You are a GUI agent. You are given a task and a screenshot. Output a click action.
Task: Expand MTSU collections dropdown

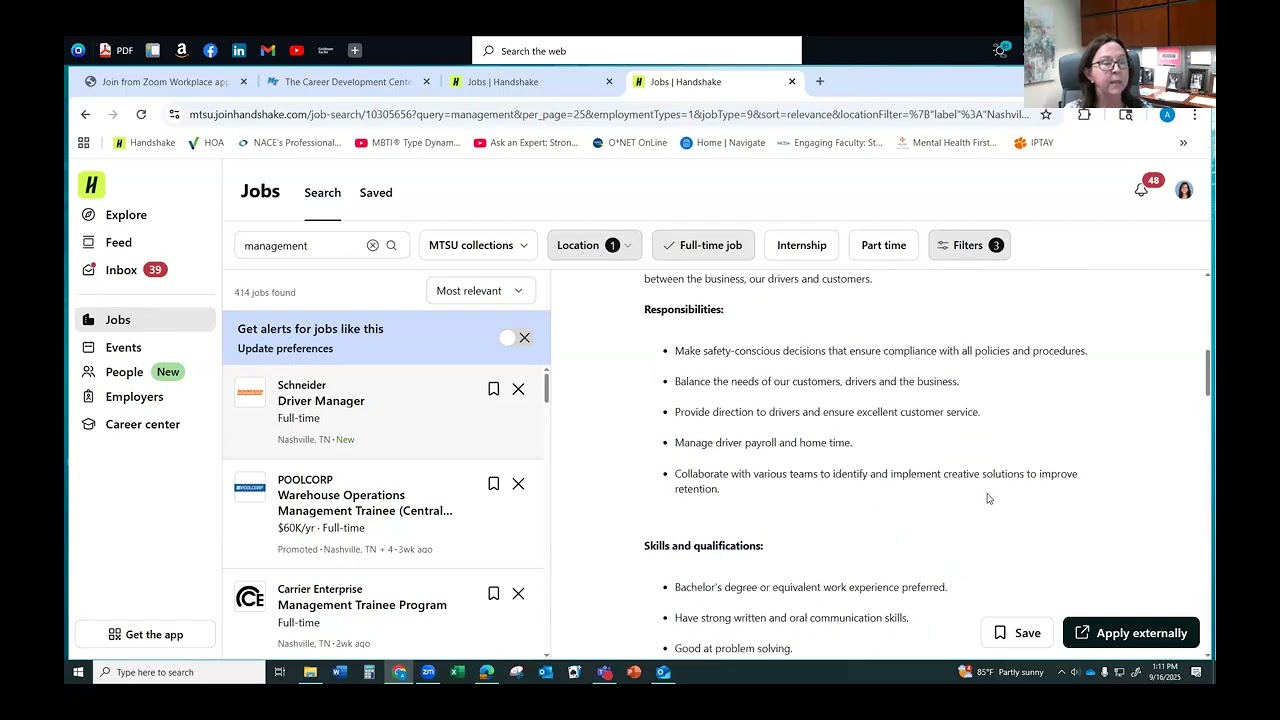tap(478, 245)
